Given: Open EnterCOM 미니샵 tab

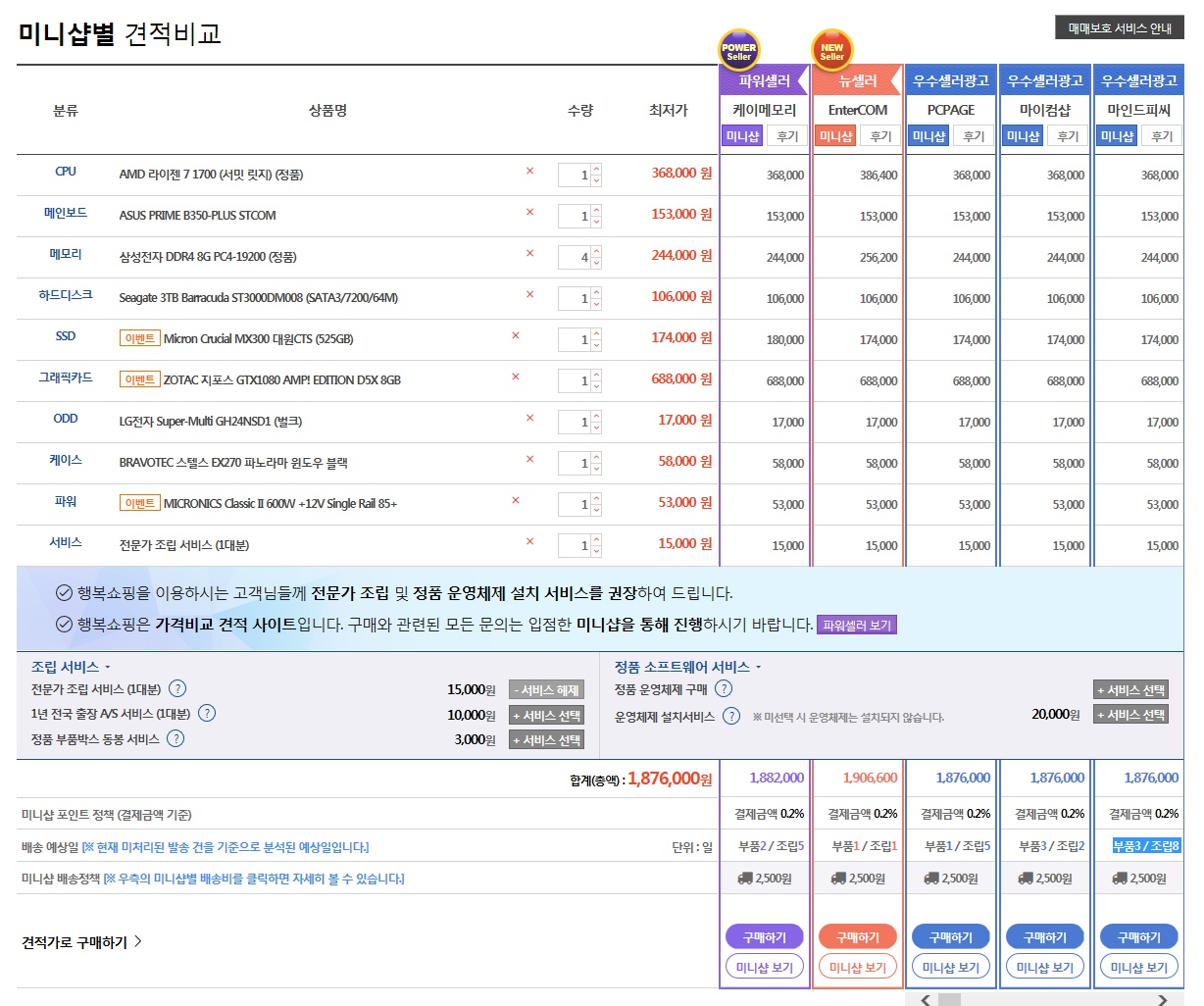Looking at the screenshot, I should pos(836,136).
